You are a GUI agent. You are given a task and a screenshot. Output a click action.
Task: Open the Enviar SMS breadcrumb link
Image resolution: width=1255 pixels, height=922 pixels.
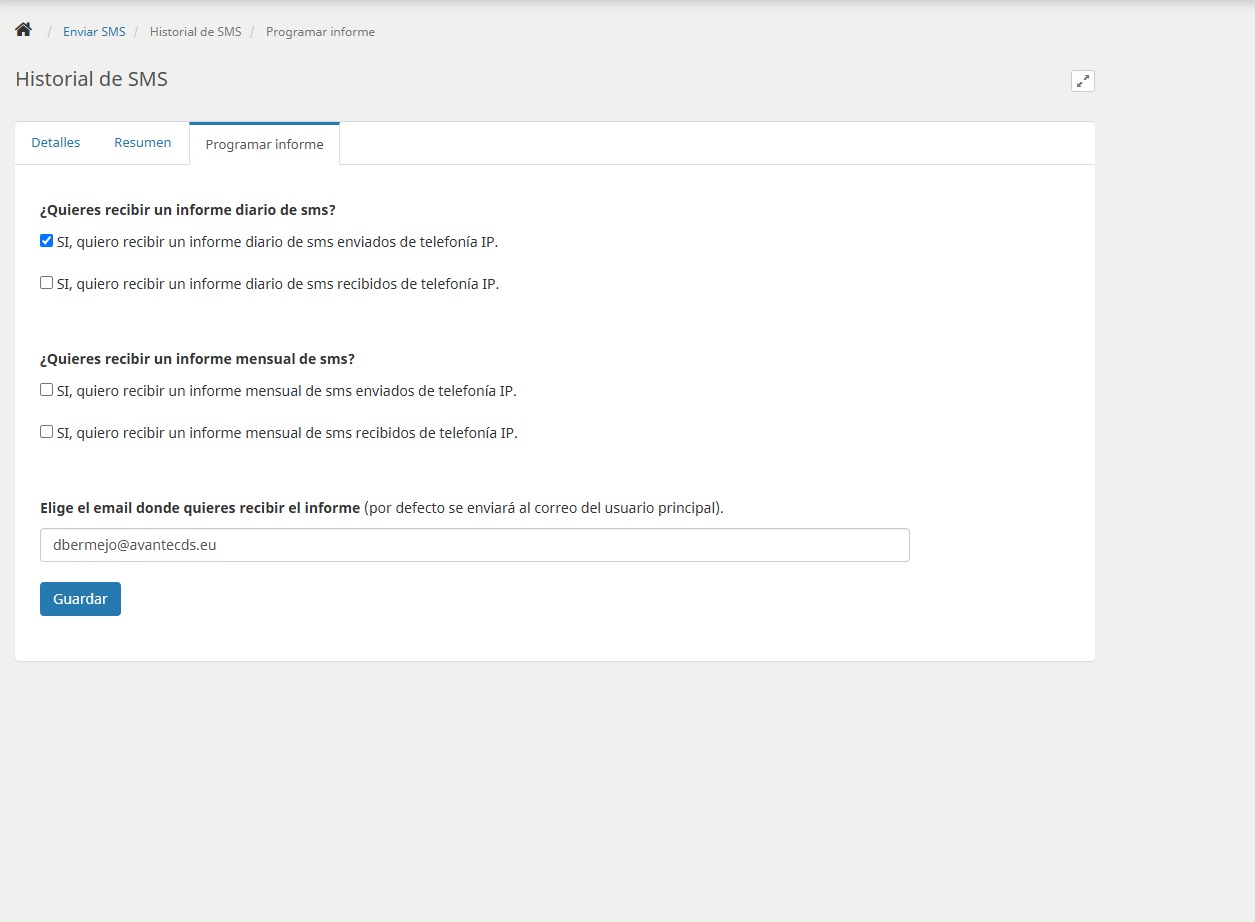coord(94,32)
